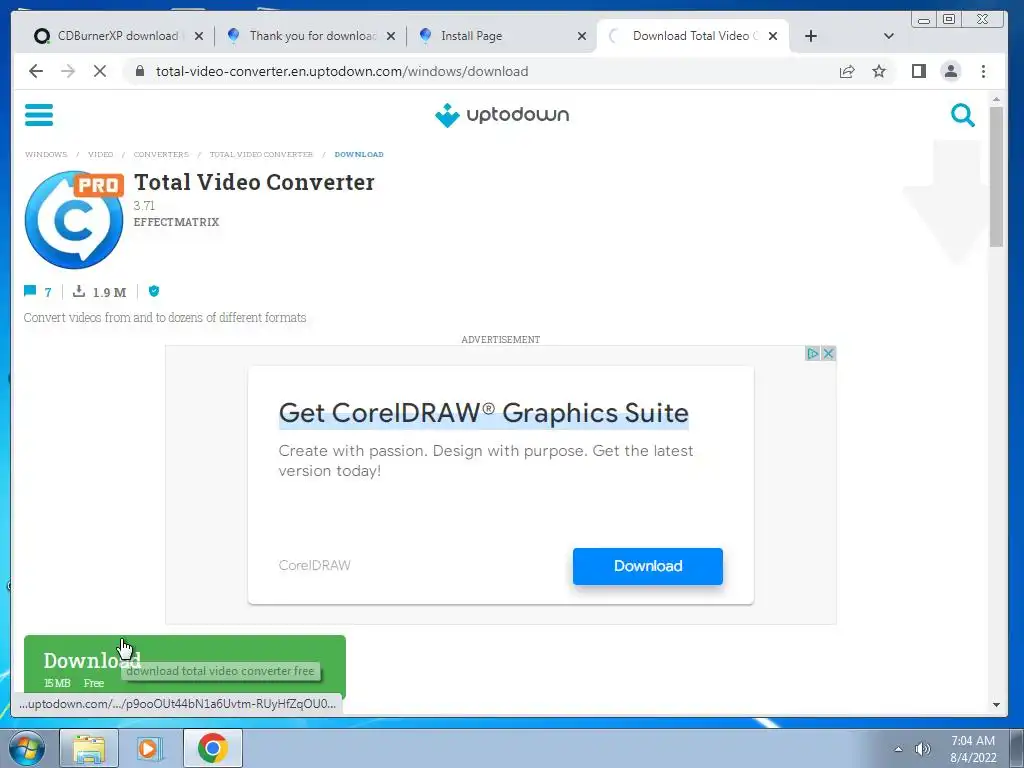Image resolution: width=1024 pixels, height=768 pixels.
Task: Click the comments speech bubble icon
Action: point(30,291)
